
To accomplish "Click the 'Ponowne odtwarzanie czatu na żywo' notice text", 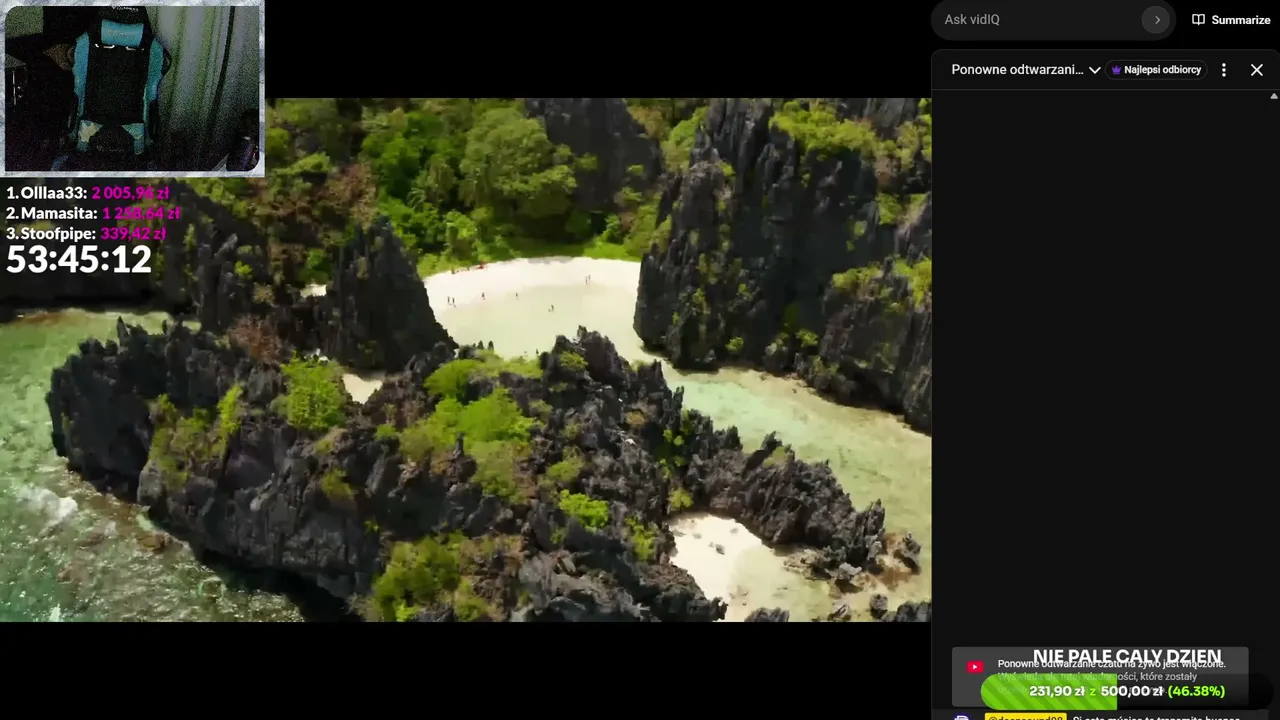I will pyautogui.click(x=1111, y=664).
